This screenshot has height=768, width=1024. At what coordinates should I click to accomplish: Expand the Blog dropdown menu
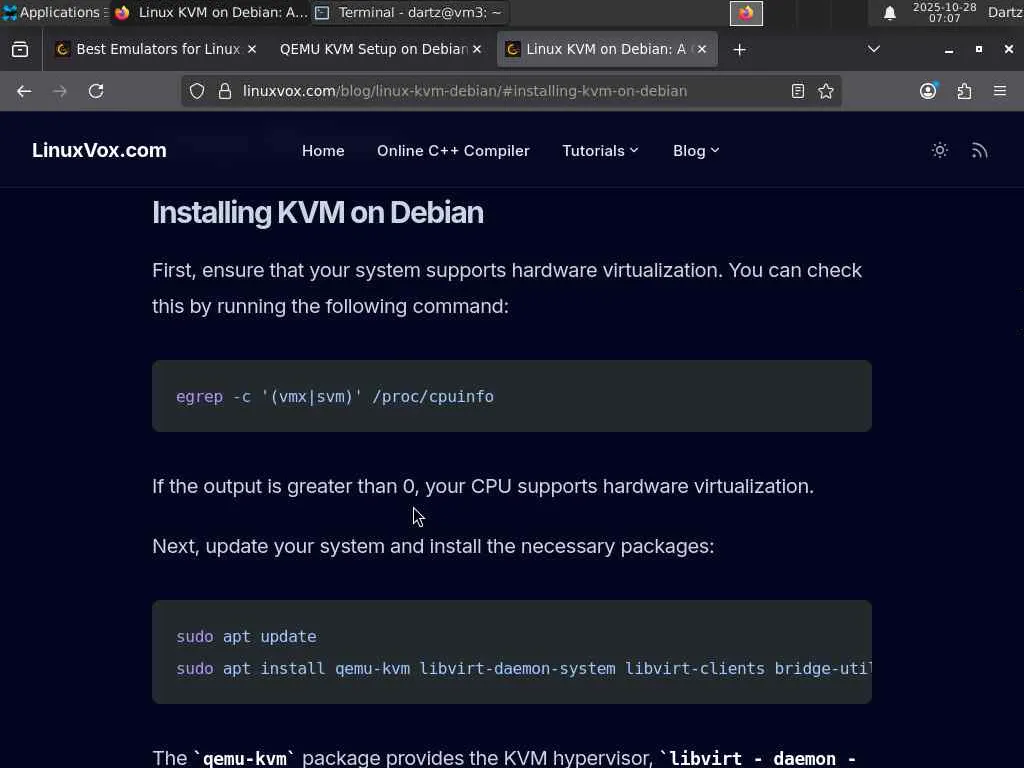696,150
